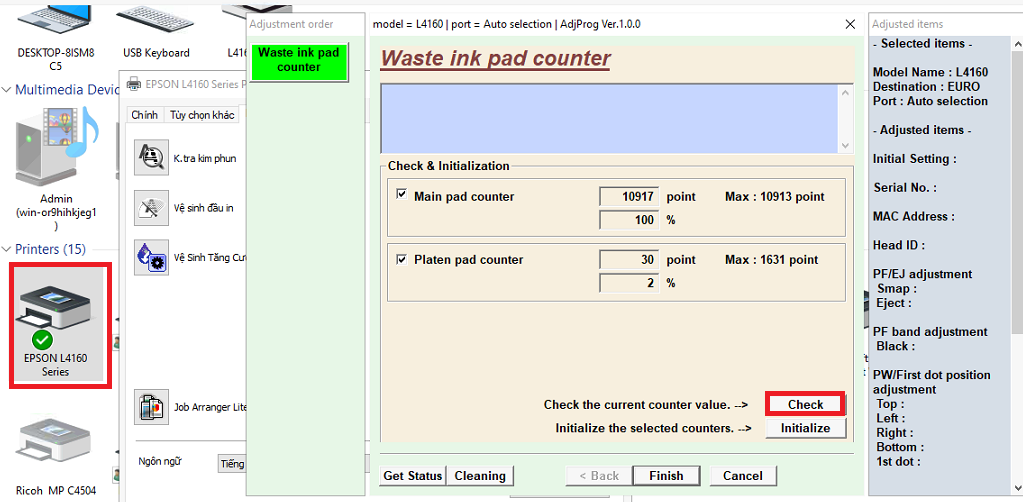
Task: Open K.tra kim phun nozzle check icon
Action: (151, 158)
